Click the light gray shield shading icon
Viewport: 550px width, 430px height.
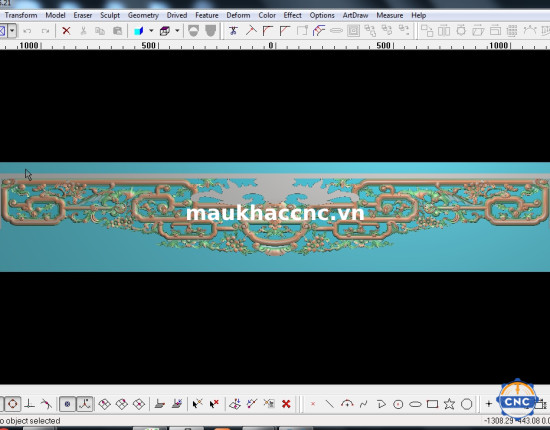(193, 31)
